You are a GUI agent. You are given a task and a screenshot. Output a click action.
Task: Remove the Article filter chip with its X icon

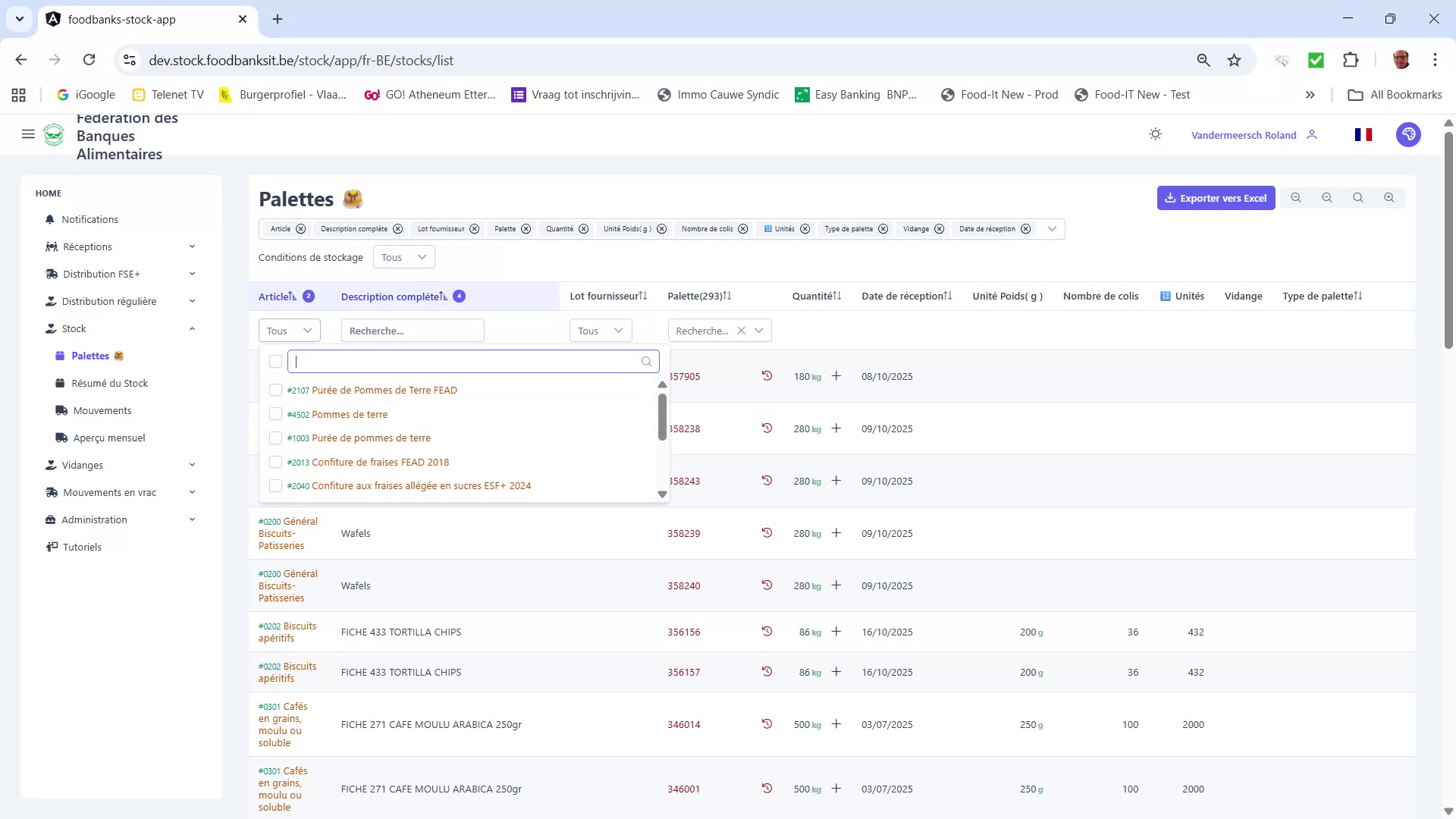coord(301,229)
